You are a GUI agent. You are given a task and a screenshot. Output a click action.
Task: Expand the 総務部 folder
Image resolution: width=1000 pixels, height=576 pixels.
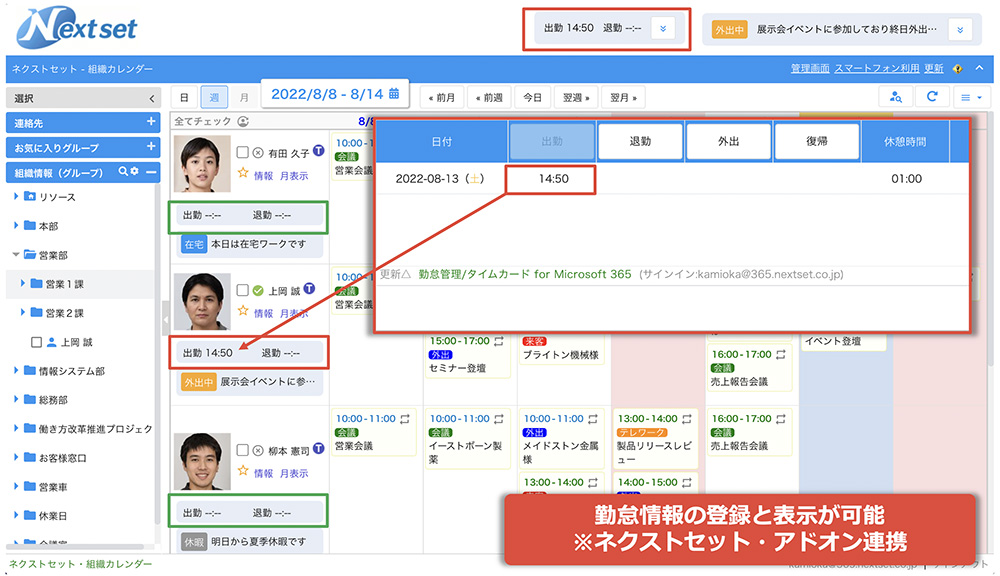(x=15, y=399)
